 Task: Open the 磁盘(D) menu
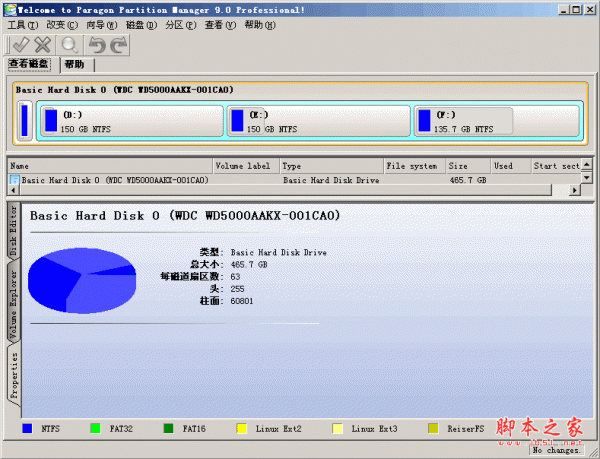[141, 25]
